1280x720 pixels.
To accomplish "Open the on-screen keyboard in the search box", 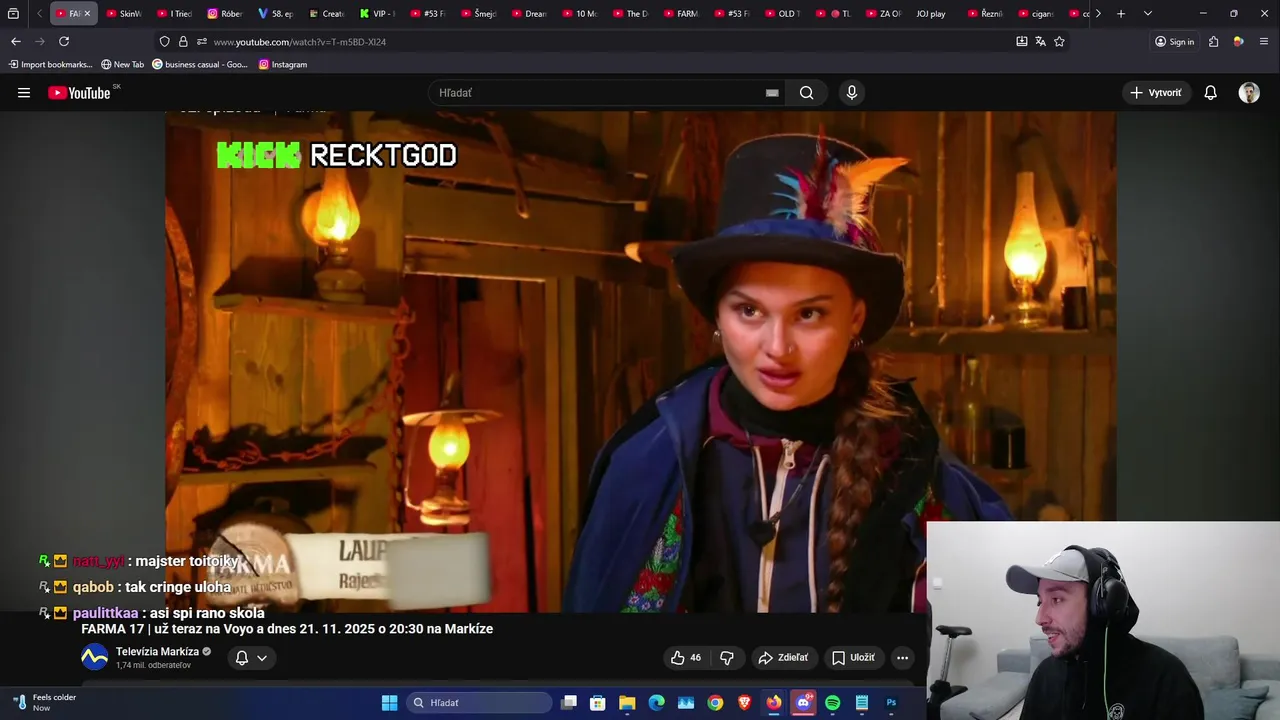I will pos(772,93).
